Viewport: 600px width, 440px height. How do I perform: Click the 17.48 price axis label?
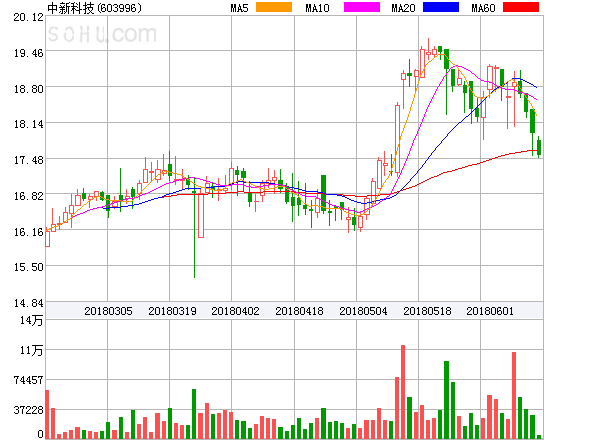[29, 160]
